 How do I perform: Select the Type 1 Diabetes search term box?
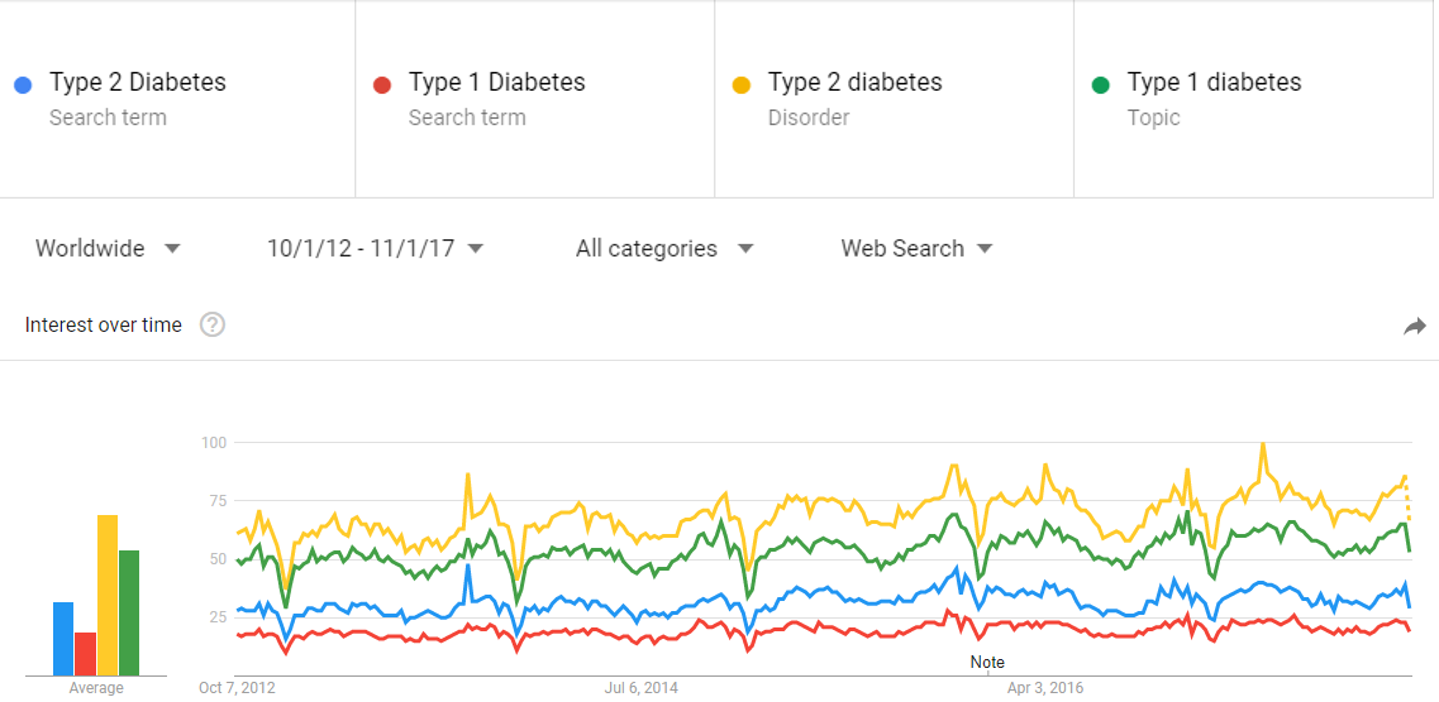click(497, 98)
